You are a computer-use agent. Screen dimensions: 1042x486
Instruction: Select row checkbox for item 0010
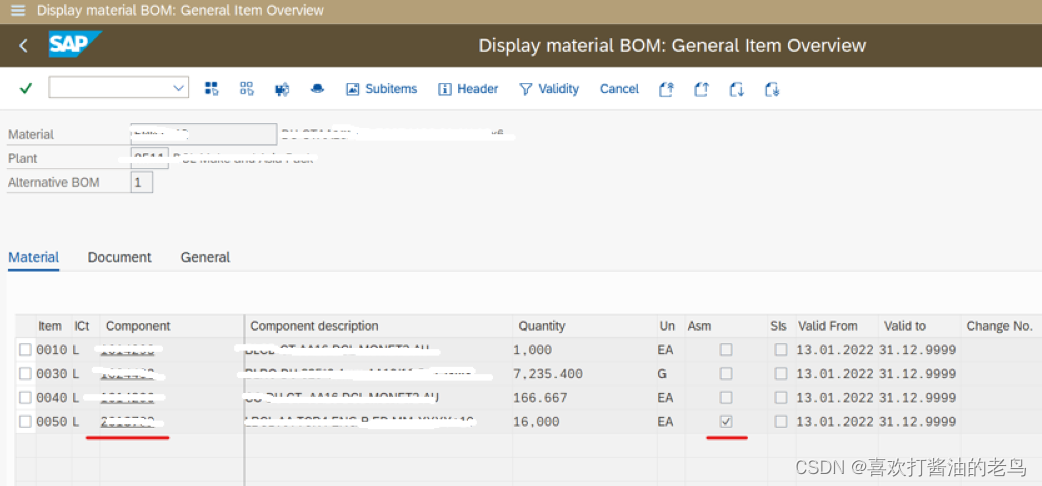click(25, 349)
